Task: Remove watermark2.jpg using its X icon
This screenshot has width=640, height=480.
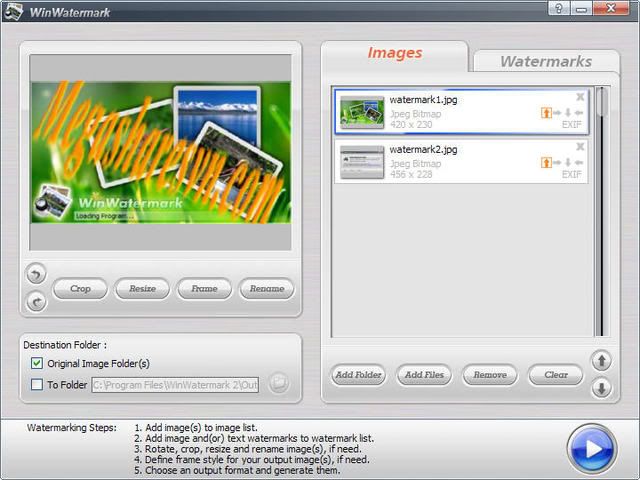Action: 580,147
